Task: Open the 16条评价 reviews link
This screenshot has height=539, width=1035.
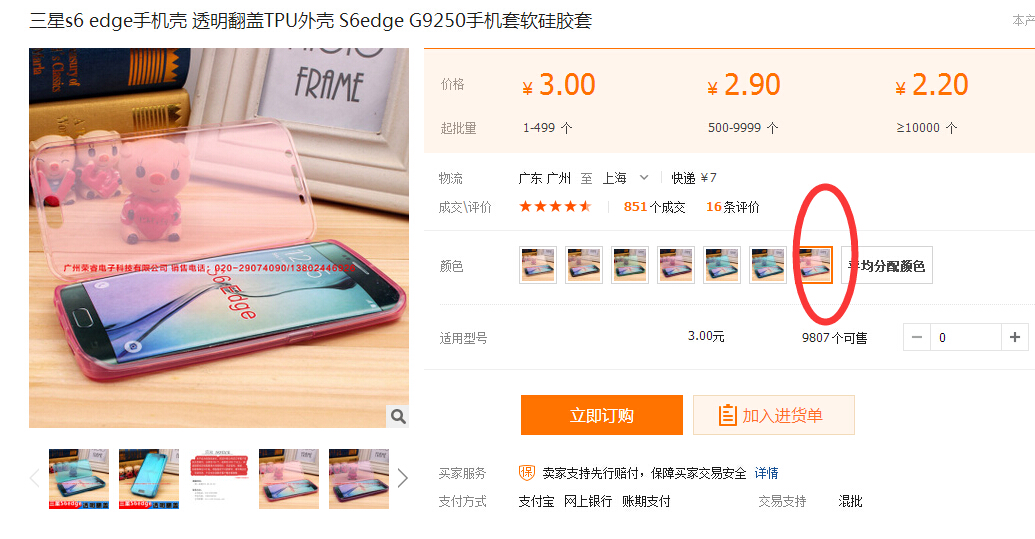Action: (733, 207)
